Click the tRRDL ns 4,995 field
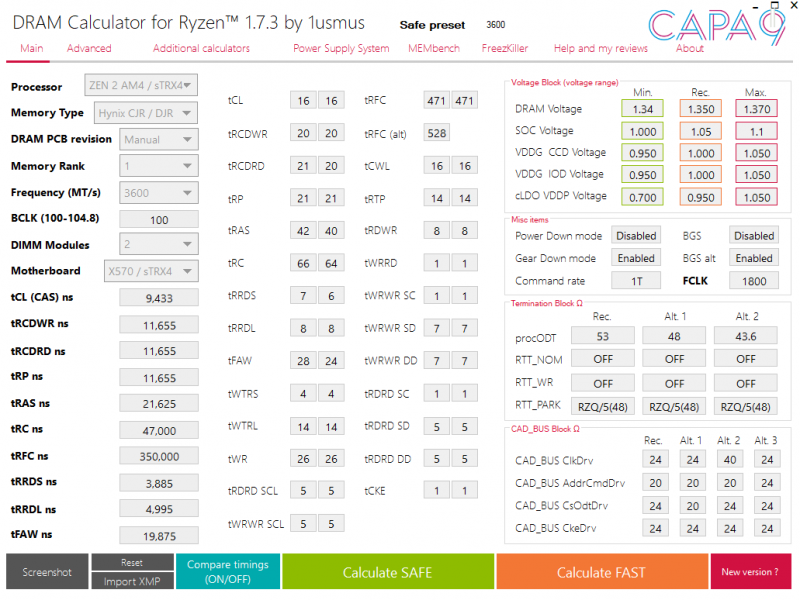 [x=159, y=509]
